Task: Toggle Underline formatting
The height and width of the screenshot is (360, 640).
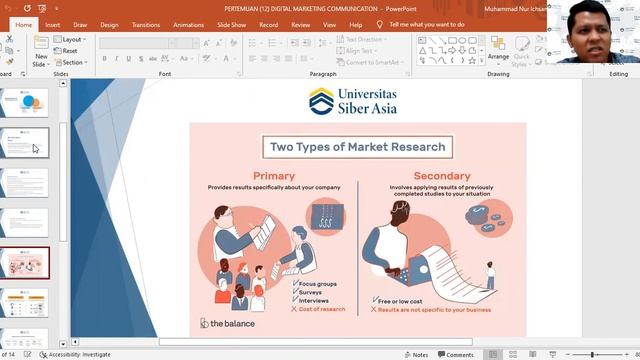Action: [x=129, y=59]
